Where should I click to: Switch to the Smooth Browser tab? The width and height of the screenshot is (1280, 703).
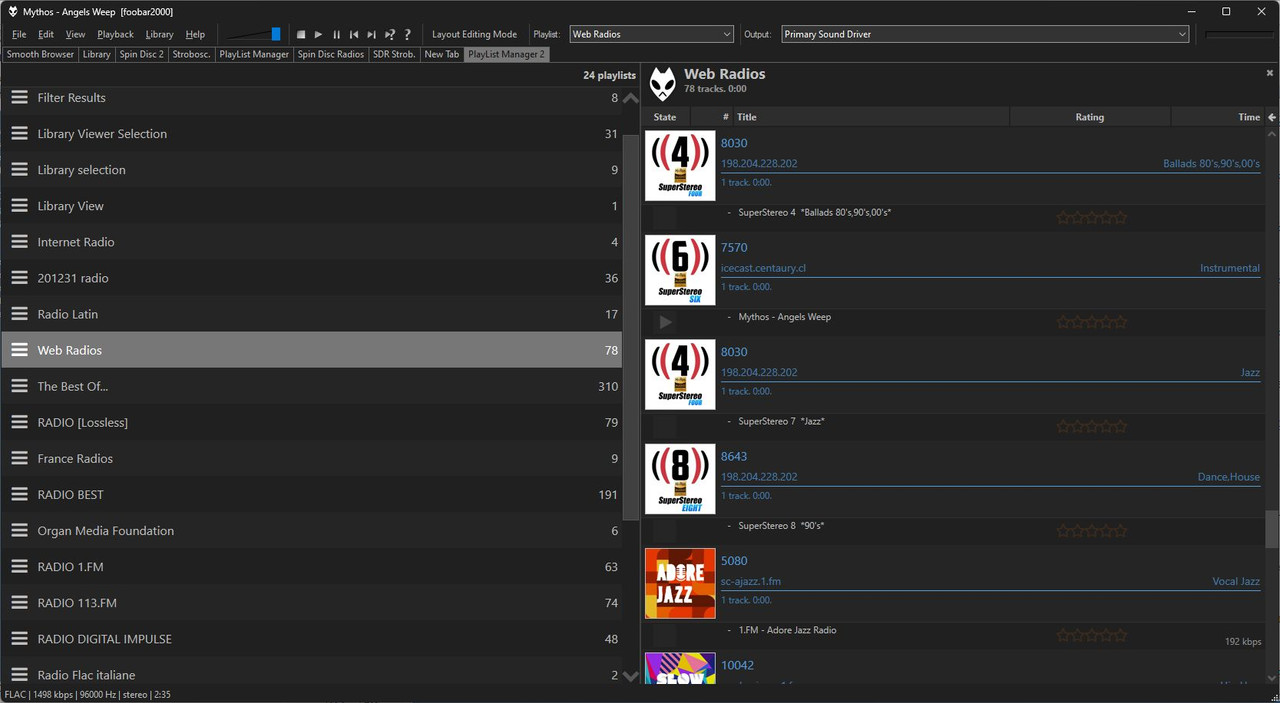40,54
